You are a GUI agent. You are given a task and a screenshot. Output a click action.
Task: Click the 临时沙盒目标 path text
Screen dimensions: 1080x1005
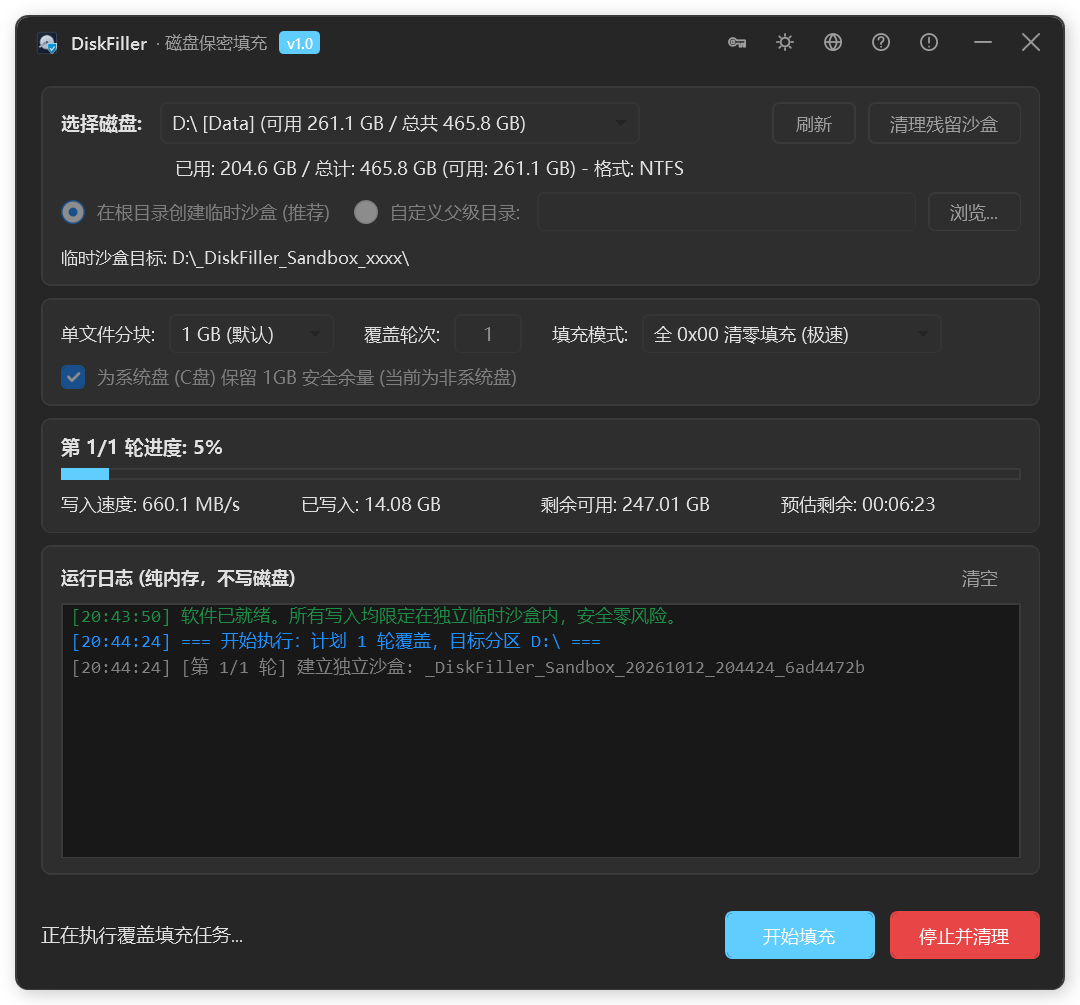(x=235, y=258)
